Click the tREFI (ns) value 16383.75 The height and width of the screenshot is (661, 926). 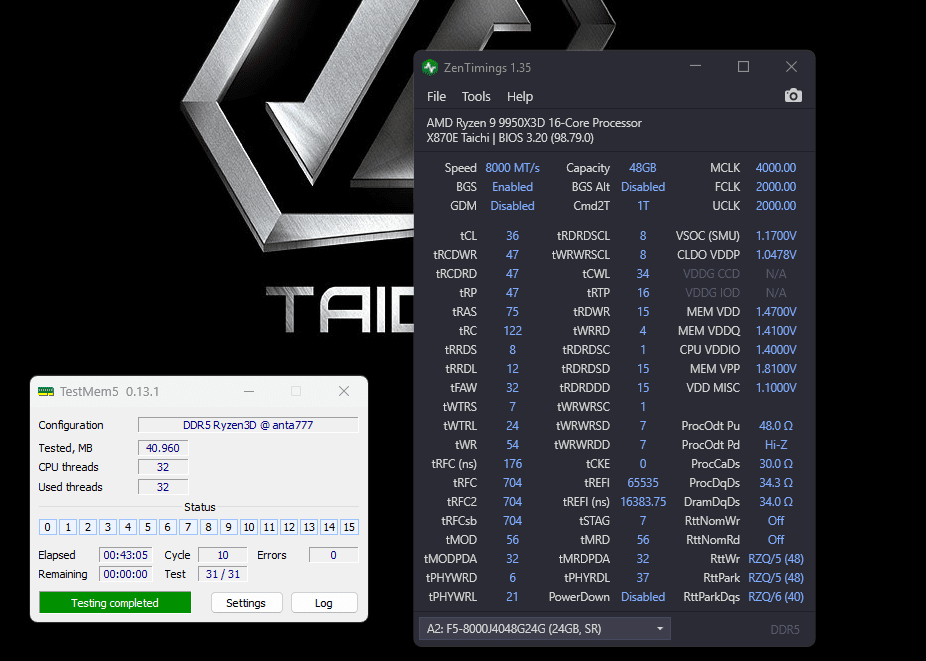643,502
